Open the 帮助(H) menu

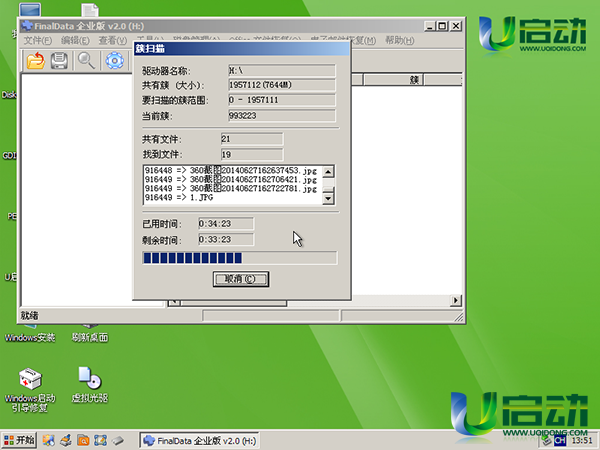[x=399, y=40]
